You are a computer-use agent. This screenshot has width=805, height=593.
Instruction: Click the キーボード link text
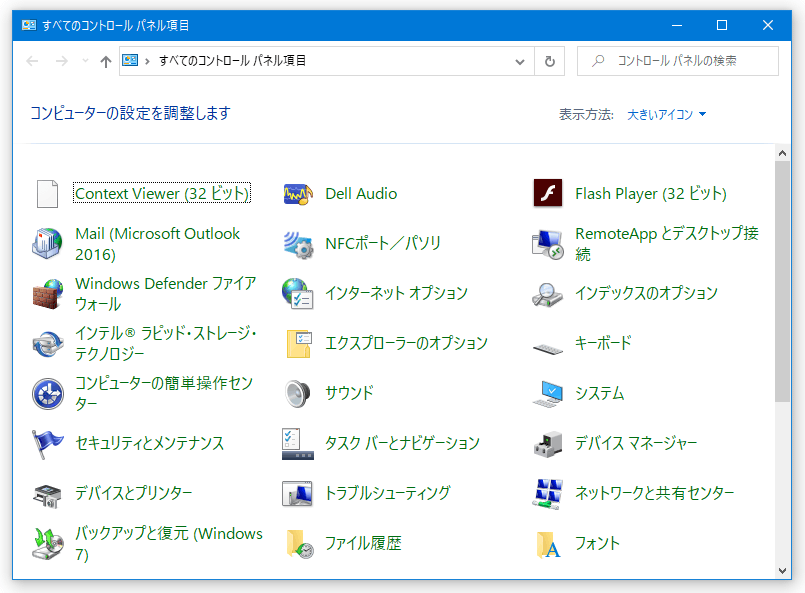[603, 343]
